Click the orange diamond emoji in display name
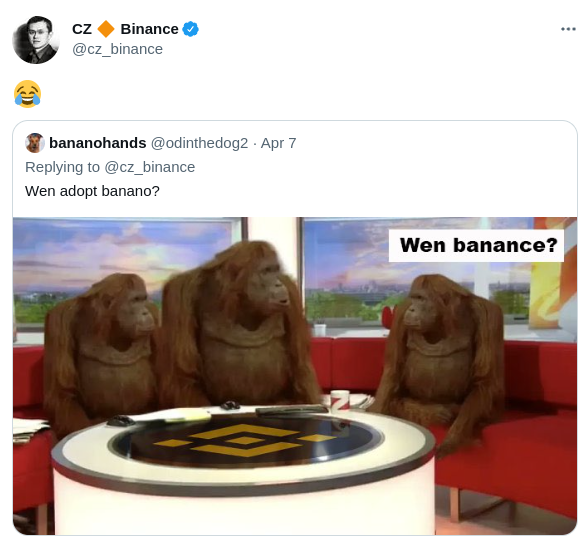Viewport: 586px width, 542px height. [x=106, y=29]
